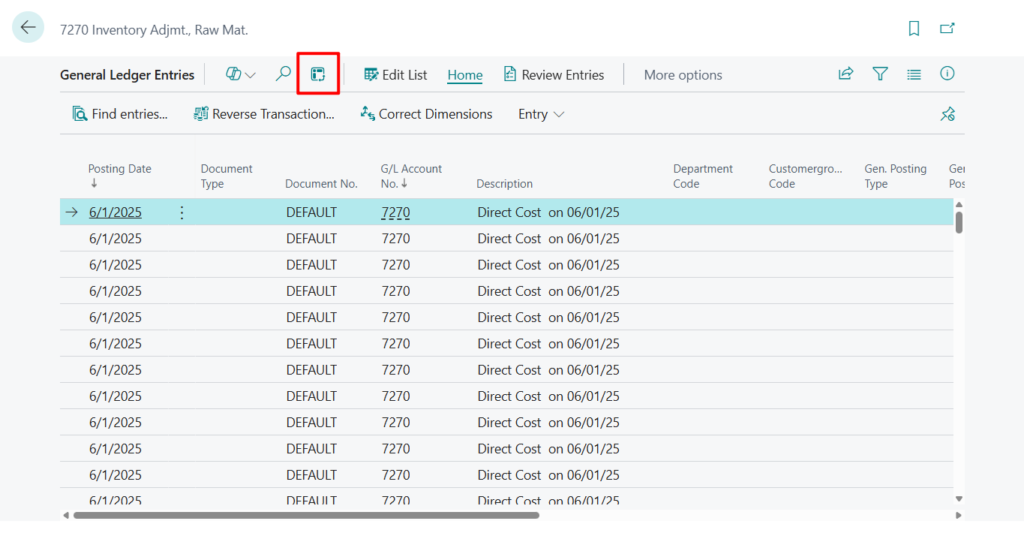This screenshot has height=539, width=1024.
Task: Bookmark this page with the bookmark icon
Action: 913,29
